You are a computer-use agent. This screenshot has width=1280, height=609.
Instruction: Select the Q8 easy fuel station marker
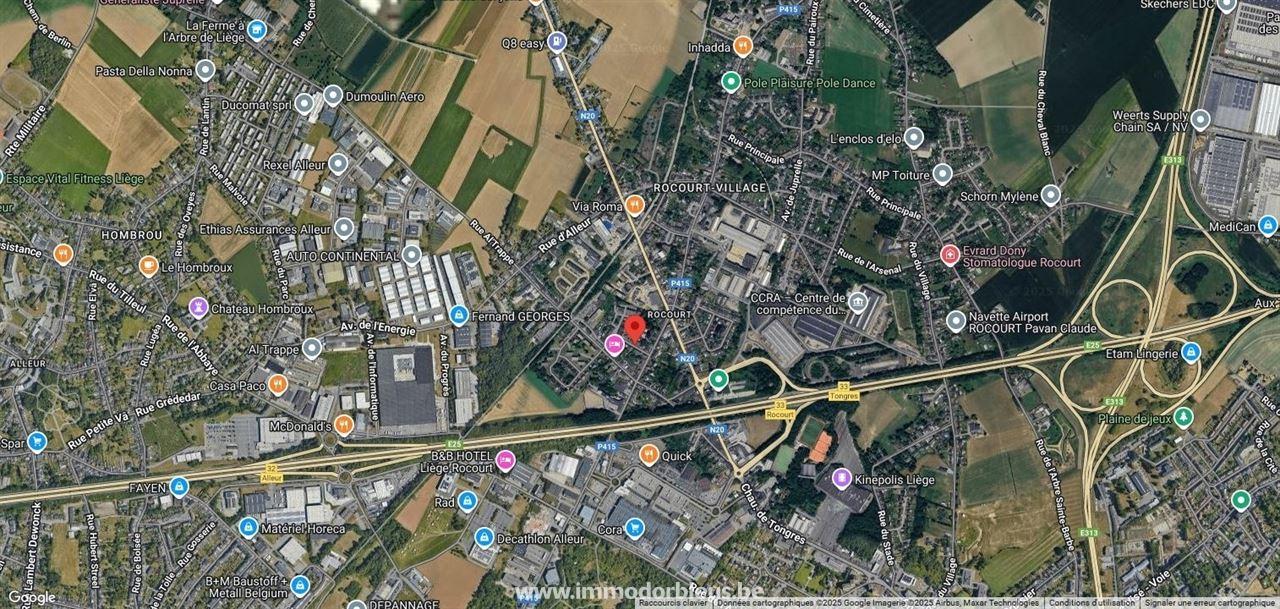coord(557,42)
